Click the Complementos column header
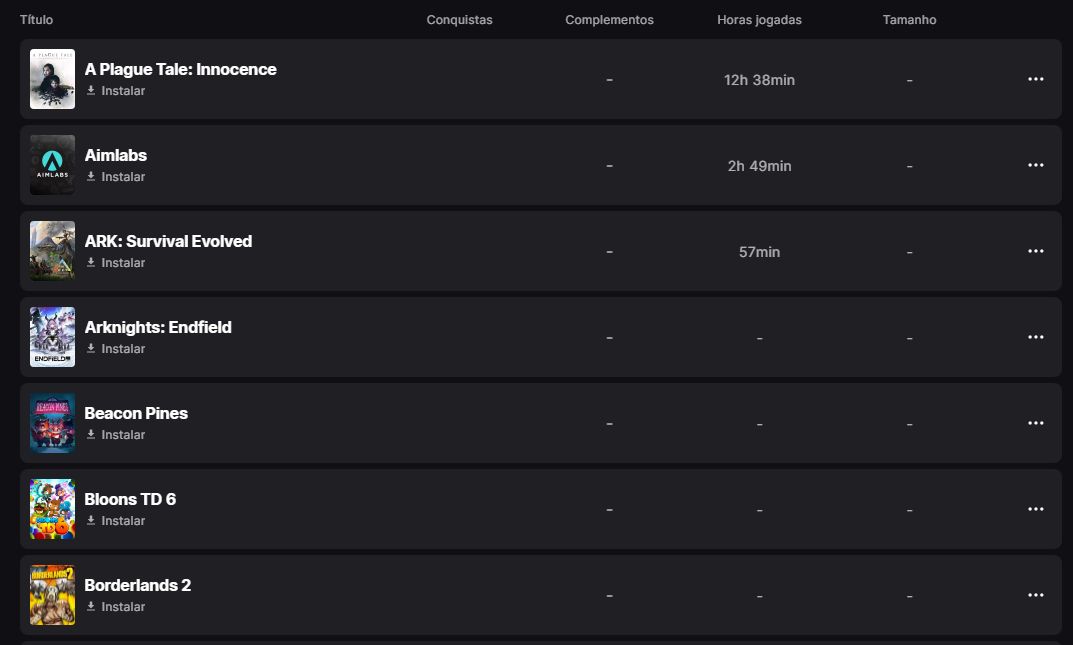This screenshot has width=1073, height=645. (609, 20)
